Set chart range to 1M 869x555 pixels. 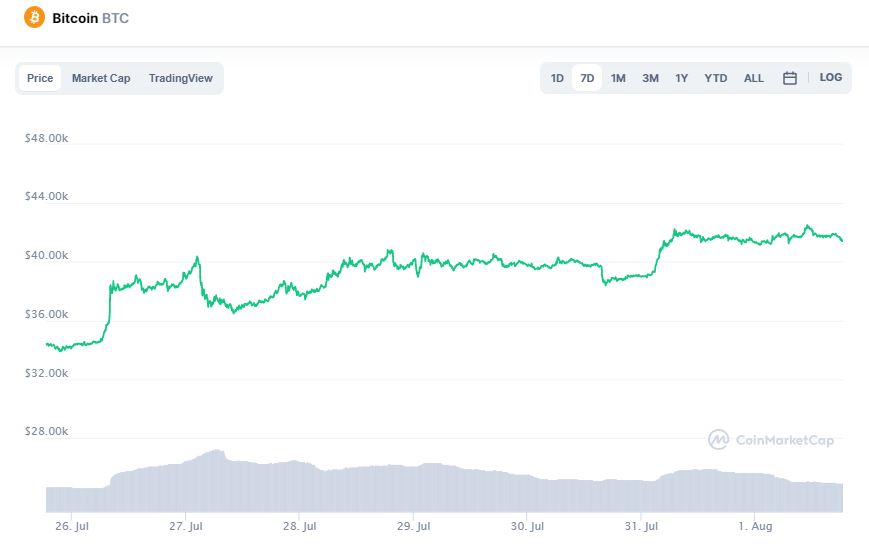pyautogui.click(x=618, y=78)
